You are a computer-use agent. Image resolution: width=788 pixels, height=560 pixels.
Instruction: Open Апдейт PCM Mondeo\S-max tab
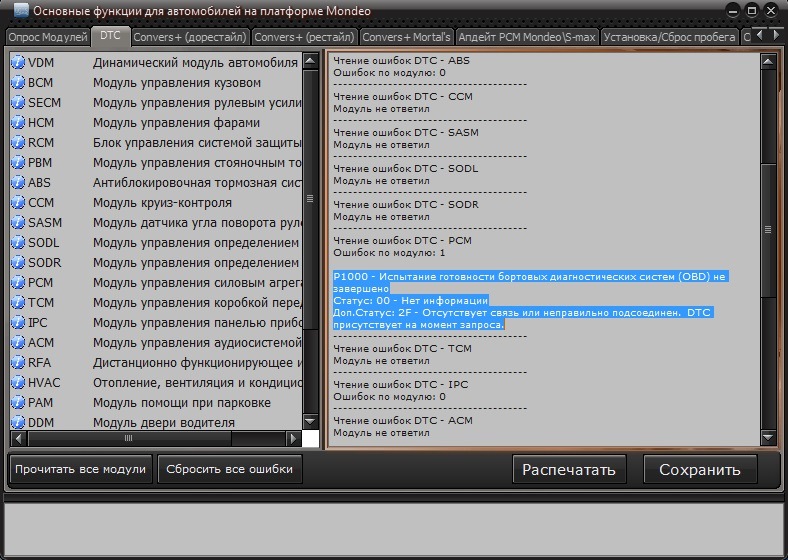coord(527,37)
